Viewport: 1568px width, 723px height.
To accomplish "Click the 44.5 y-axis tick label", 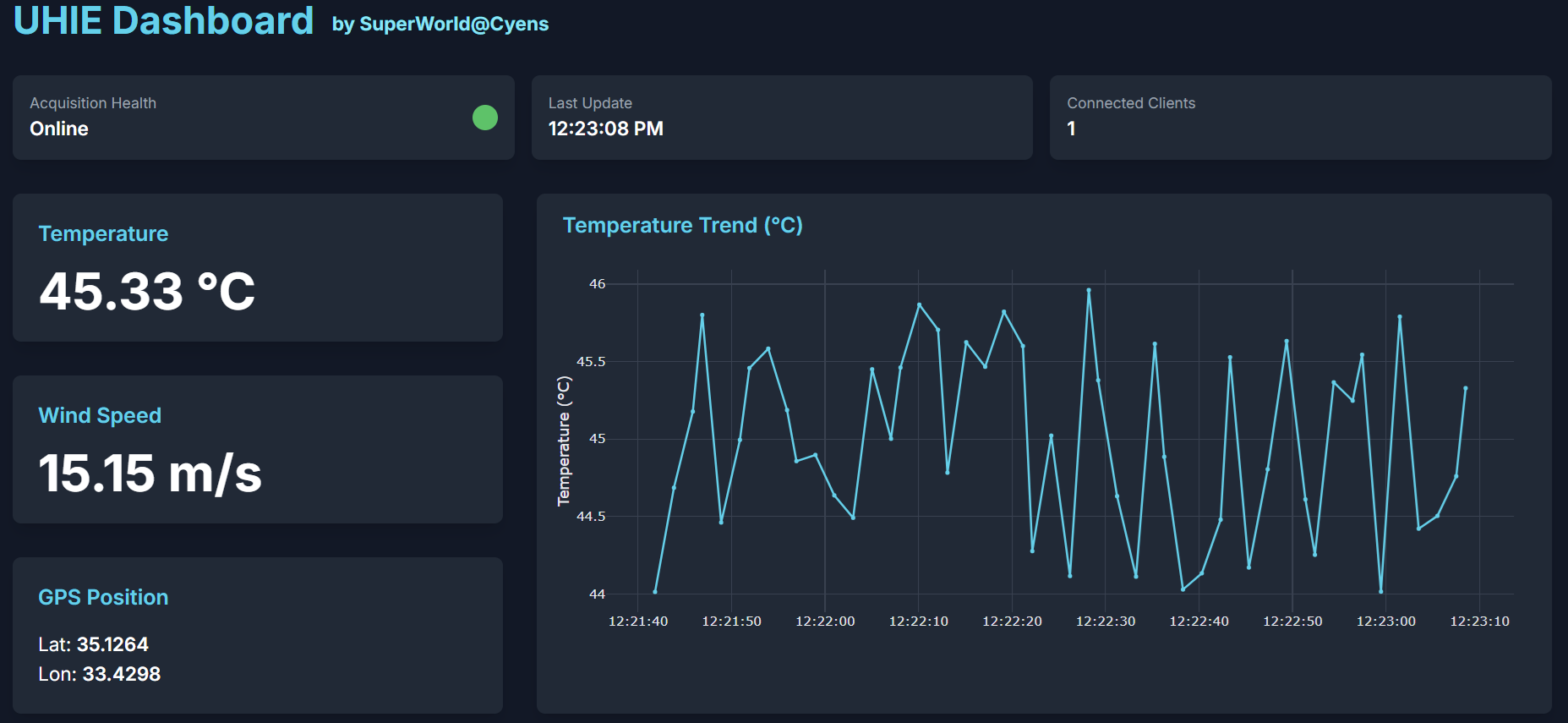I will point(591,516).
